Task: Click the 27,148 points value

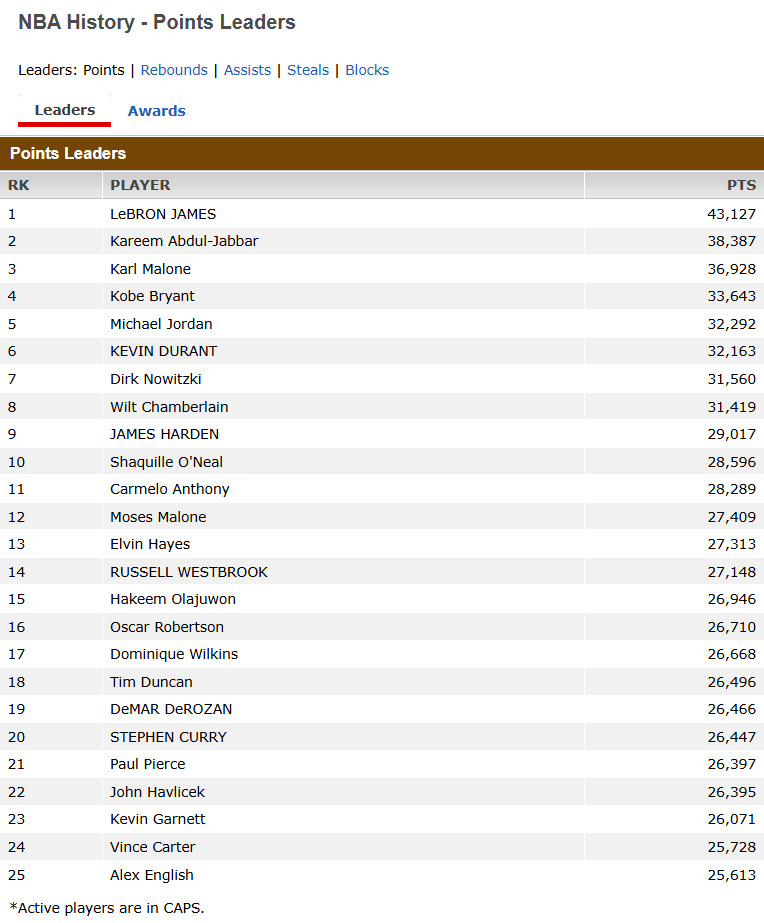Action: (x=732, y=572)
